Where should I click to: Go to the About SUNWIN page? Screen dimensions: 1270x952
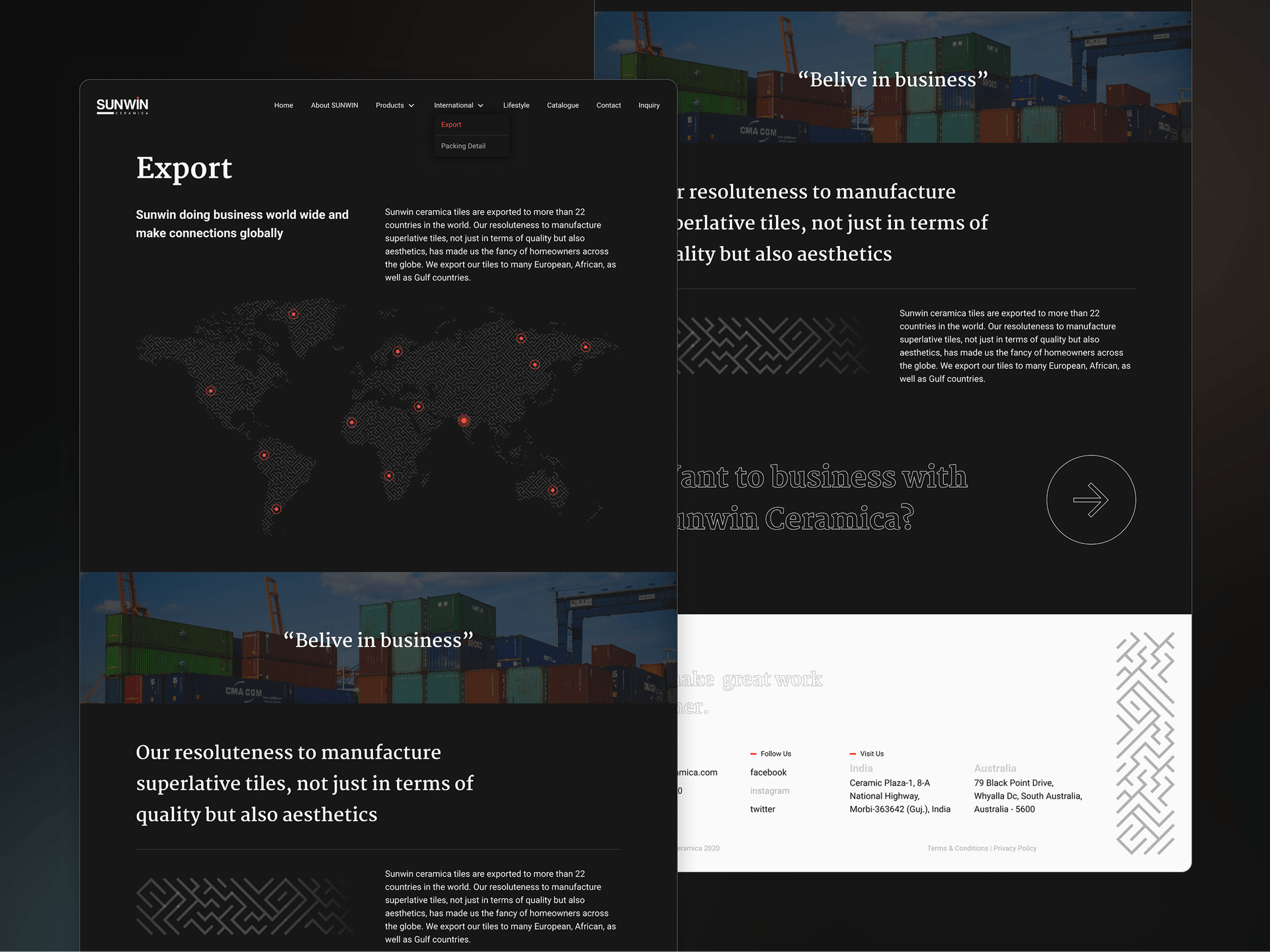335,106
